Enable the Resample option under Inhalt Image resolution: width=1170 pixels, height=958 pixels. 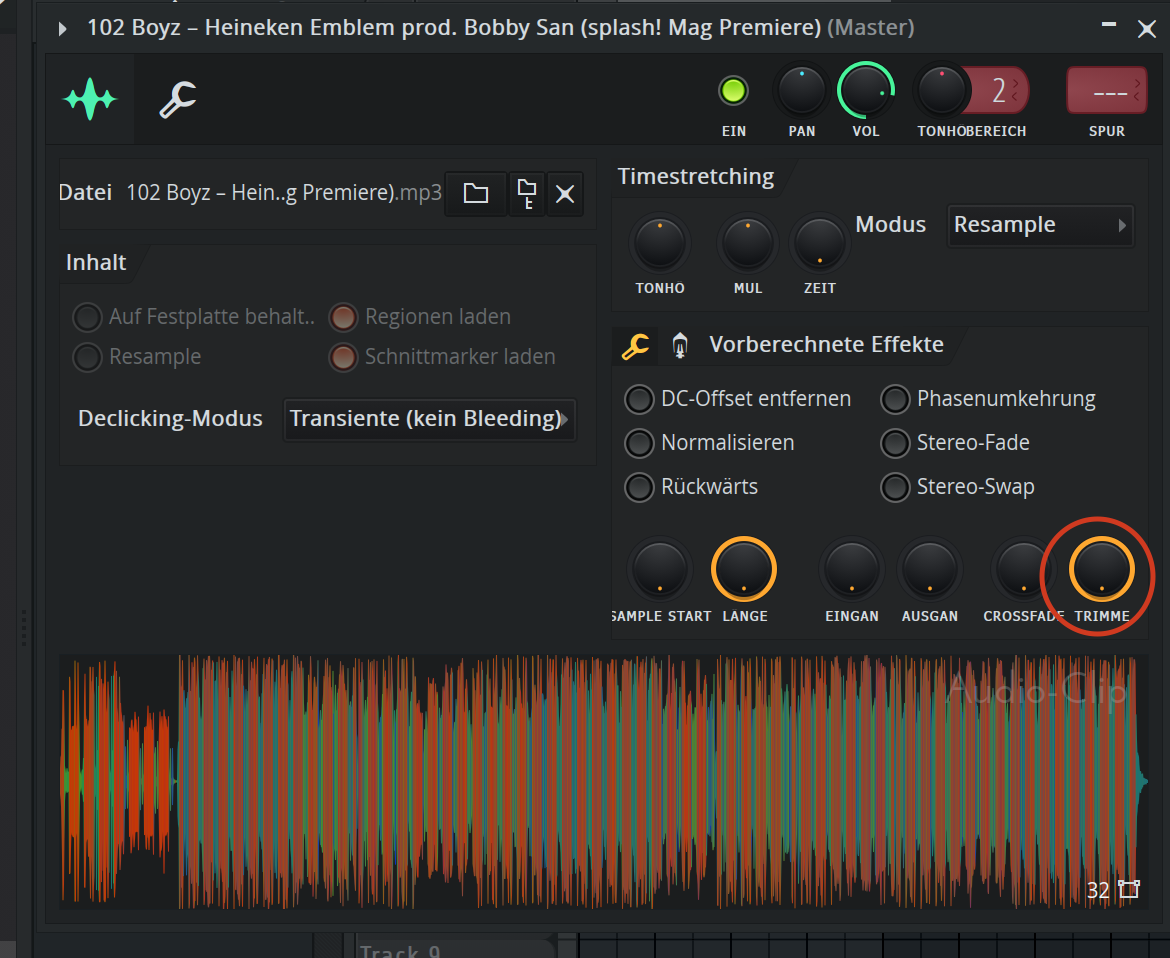click(x=87, y=357)
